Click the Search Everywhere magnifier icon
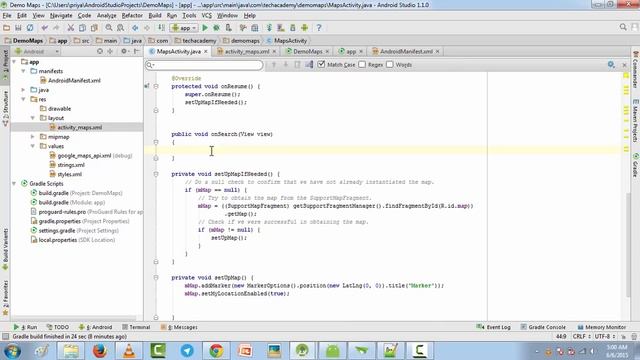Viewport: 640px width, 360px height. pyautogui.click(x=623, y=27)
